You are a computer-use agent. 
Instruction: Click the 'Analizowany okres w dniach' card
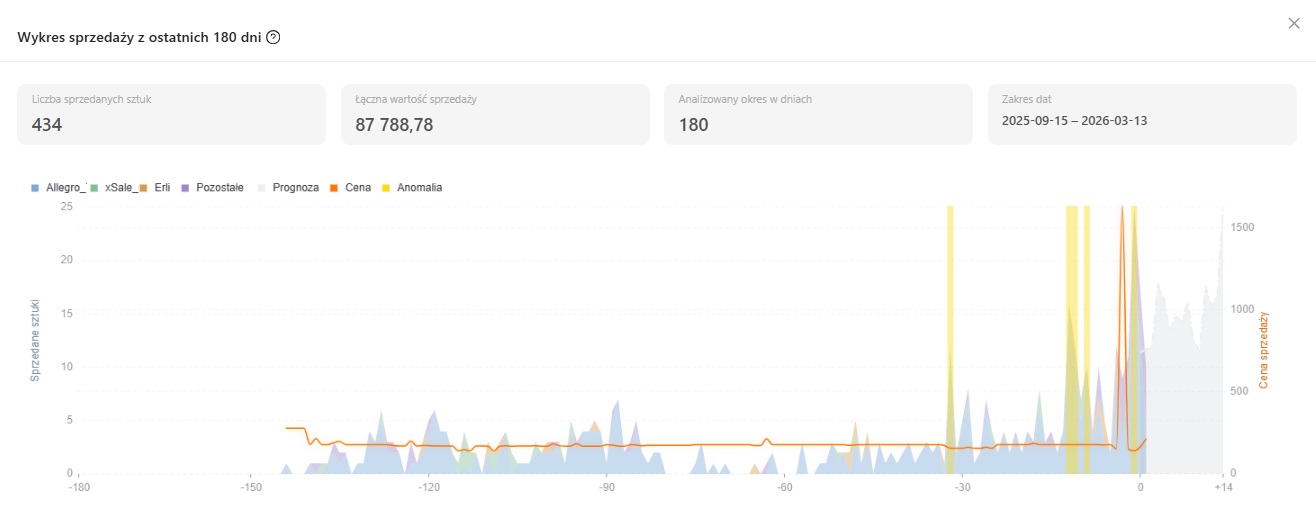coord(818,114)
